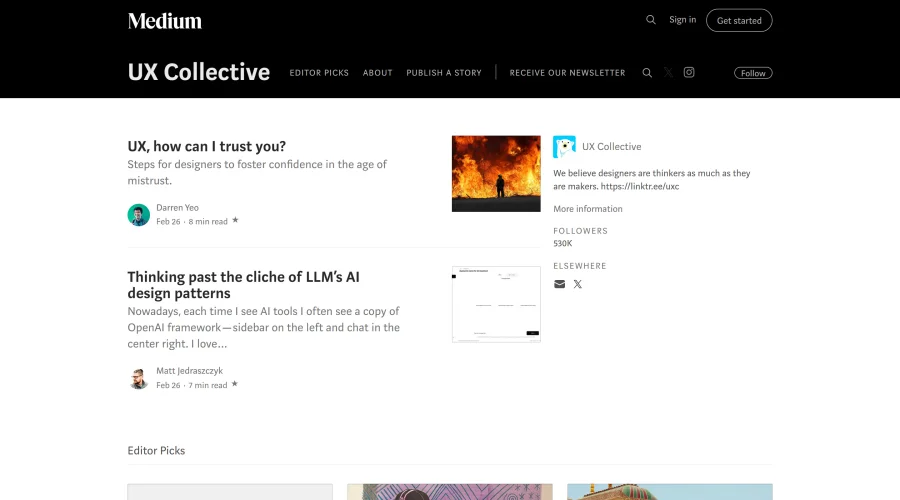Open the X icon in the navigation bar

point(668,72)
